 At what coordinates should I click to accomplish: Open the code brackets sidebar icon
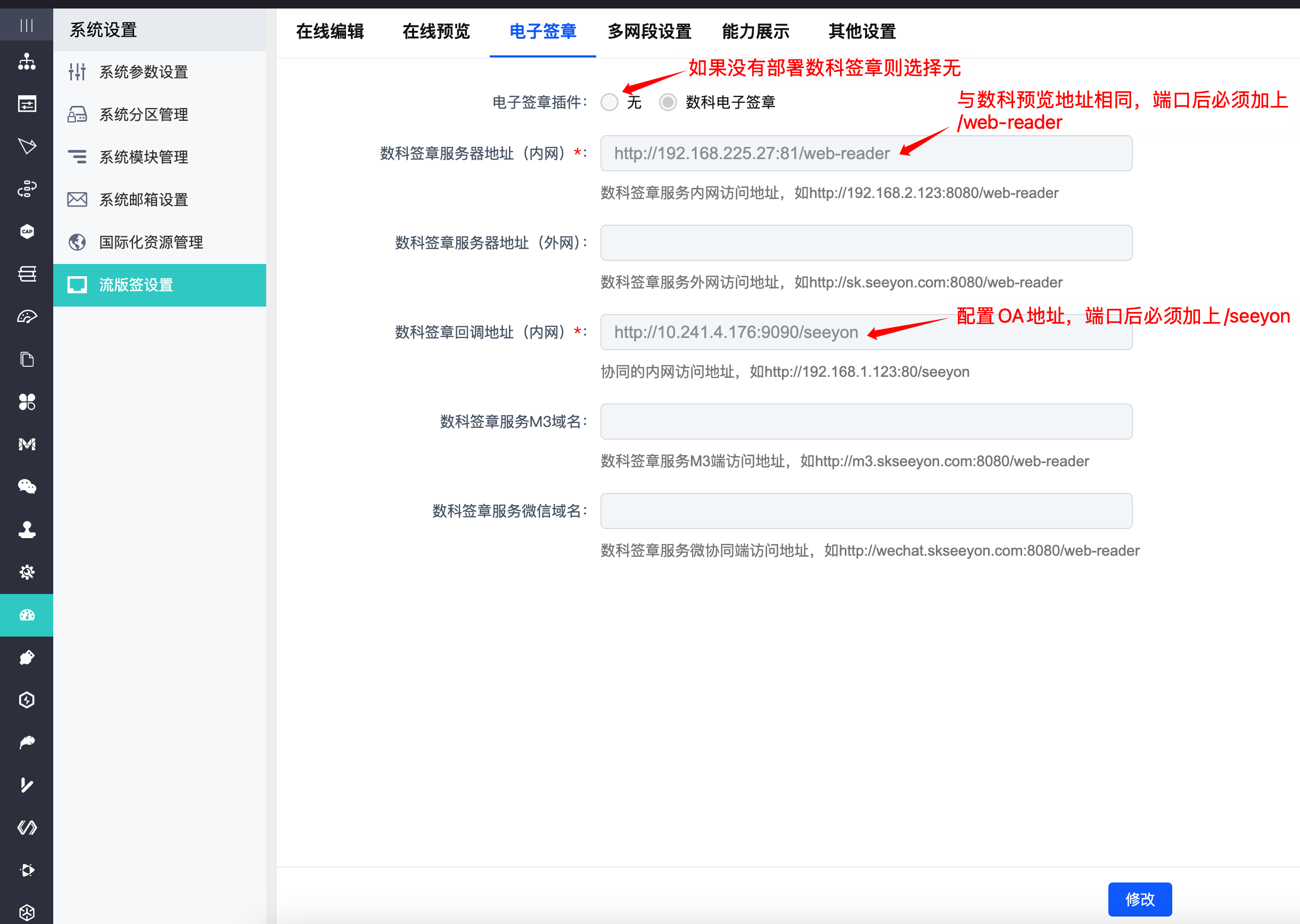coord(26,827)
